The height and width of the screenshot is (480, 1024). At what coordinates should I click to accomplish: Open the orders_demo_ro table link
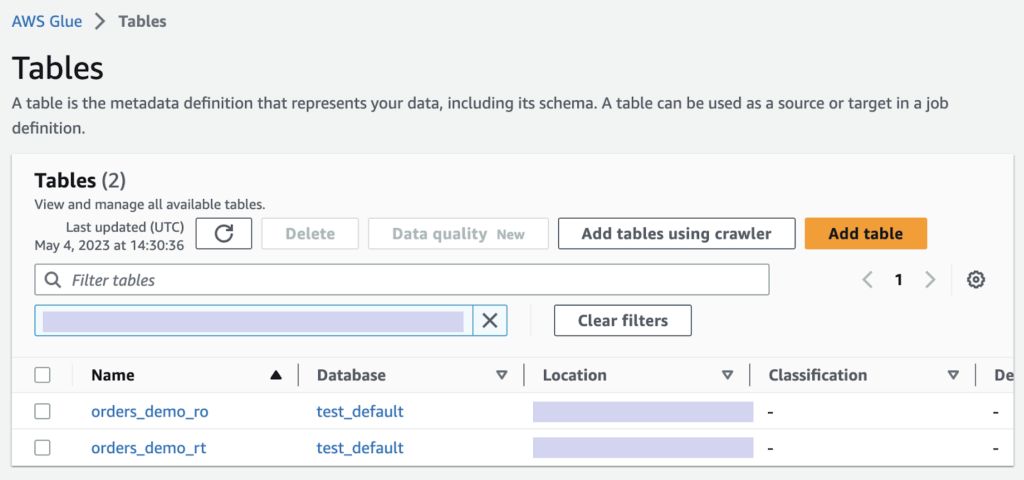click(x=150, y=411)
